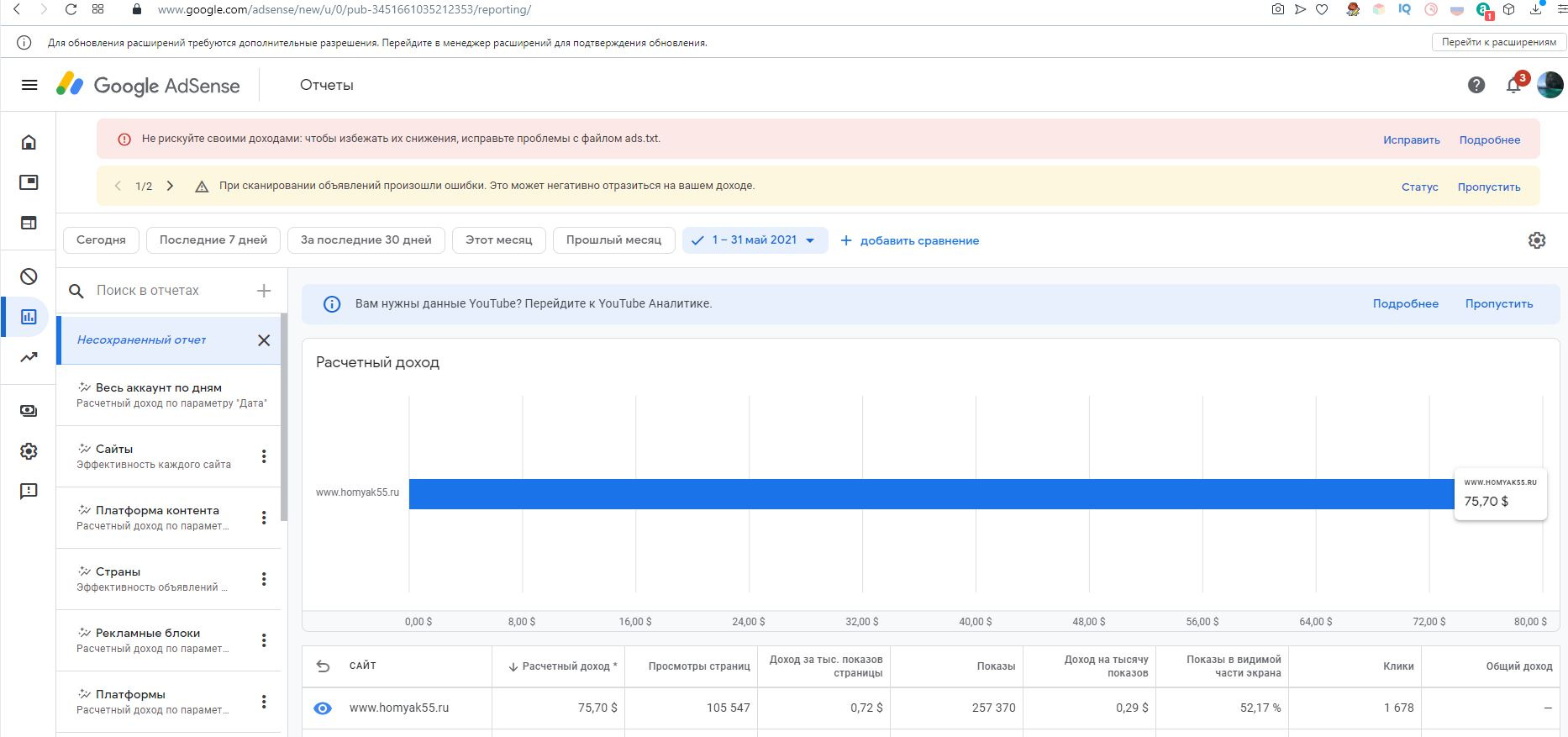Open the Весь аккаунт по дням report

[x=169, y=395]
